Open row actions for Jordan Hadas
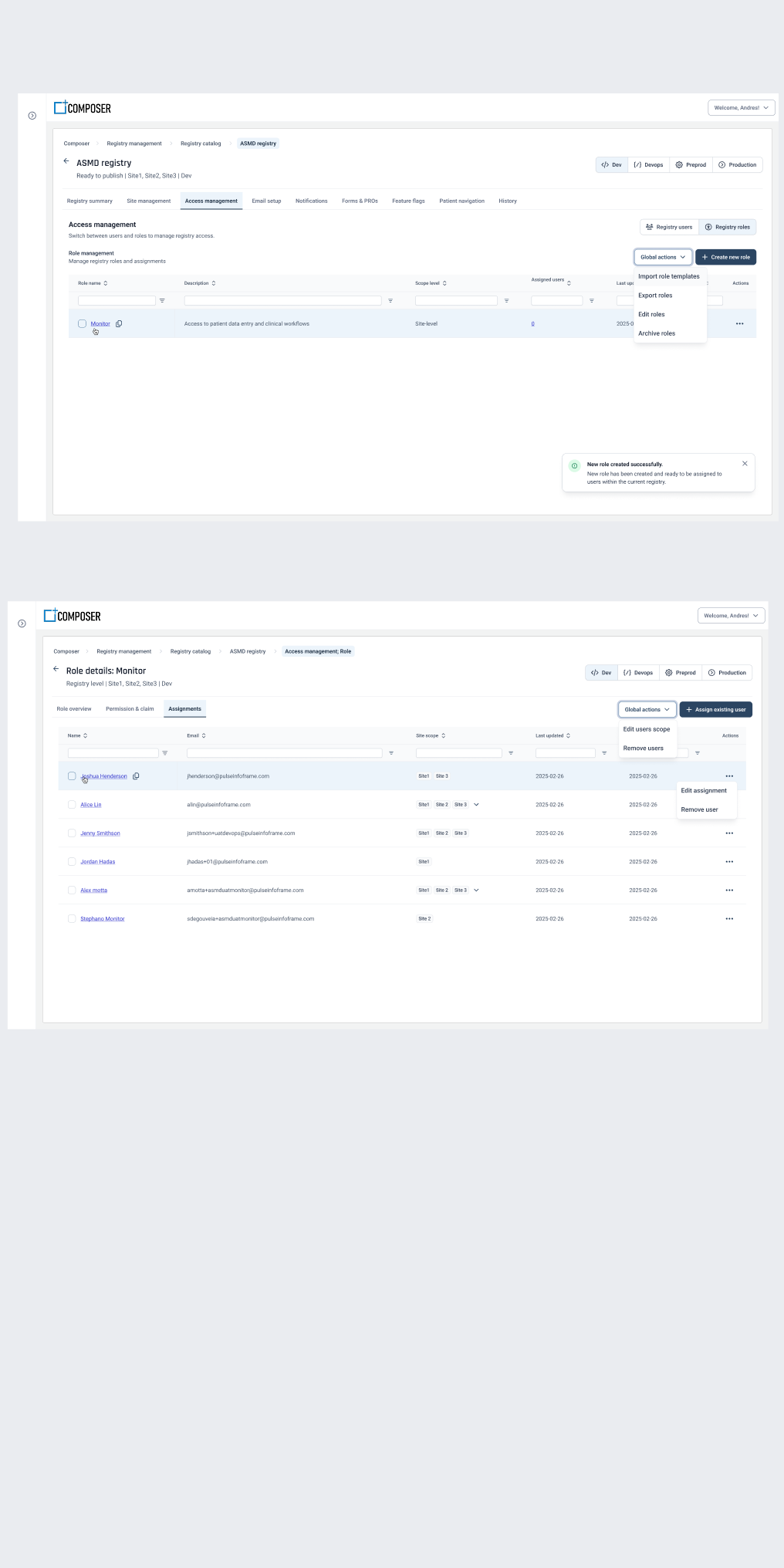Image resolution: width=784 pixels, height=1568 pixels. [x=729, y=862]
